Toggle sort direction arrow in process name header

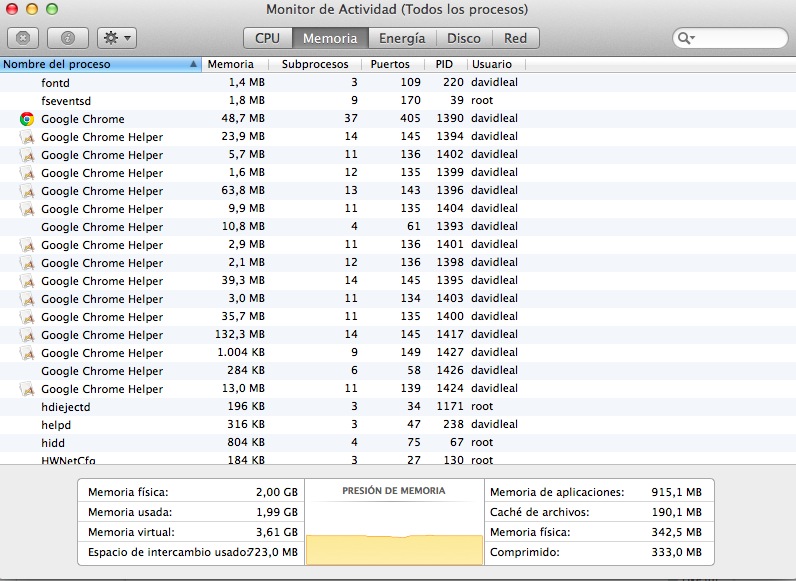pyautogui.click(x=193, y=64)
